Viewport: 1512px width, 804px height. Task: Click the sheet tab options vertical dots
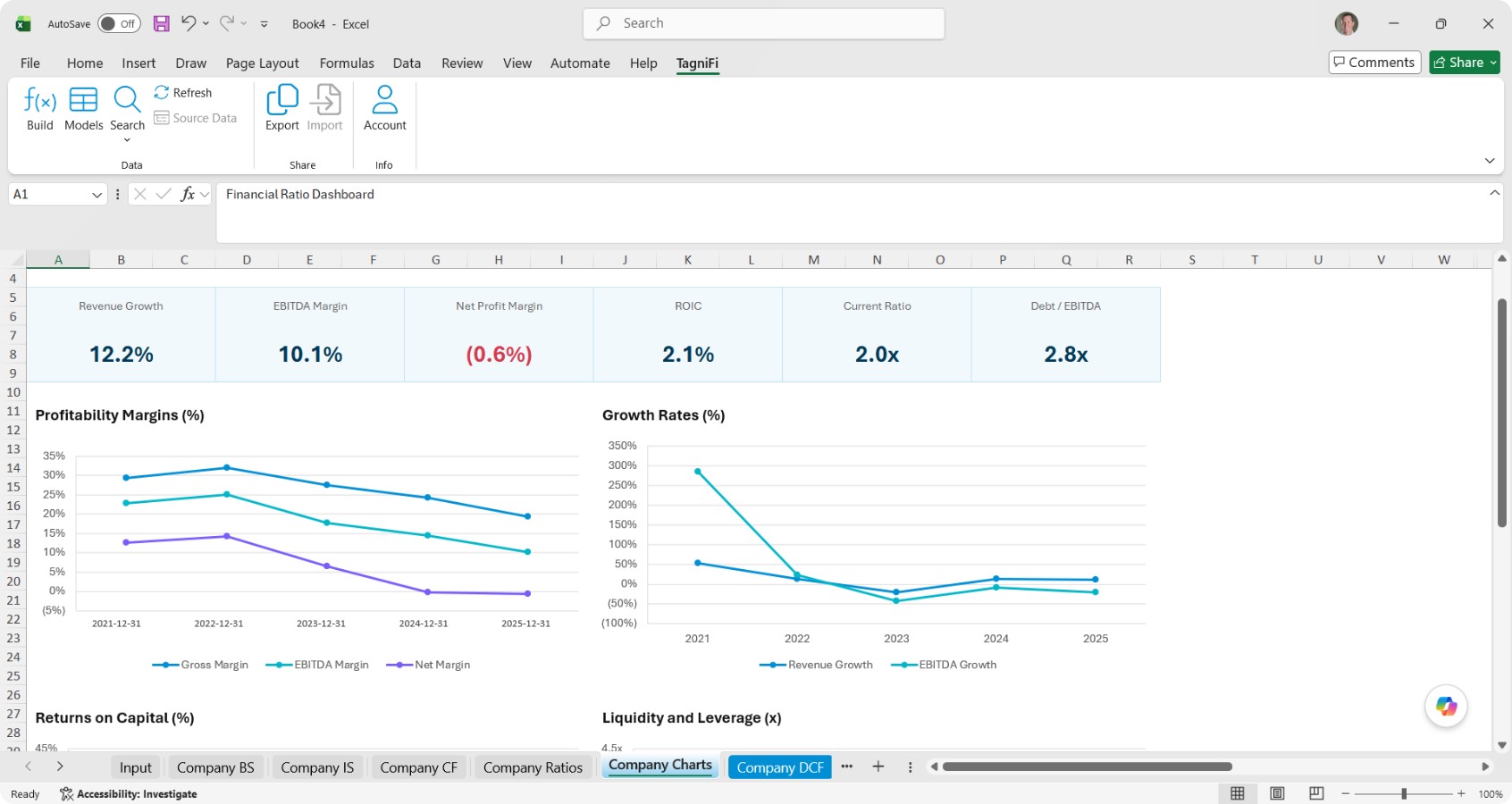click(910, 766)
